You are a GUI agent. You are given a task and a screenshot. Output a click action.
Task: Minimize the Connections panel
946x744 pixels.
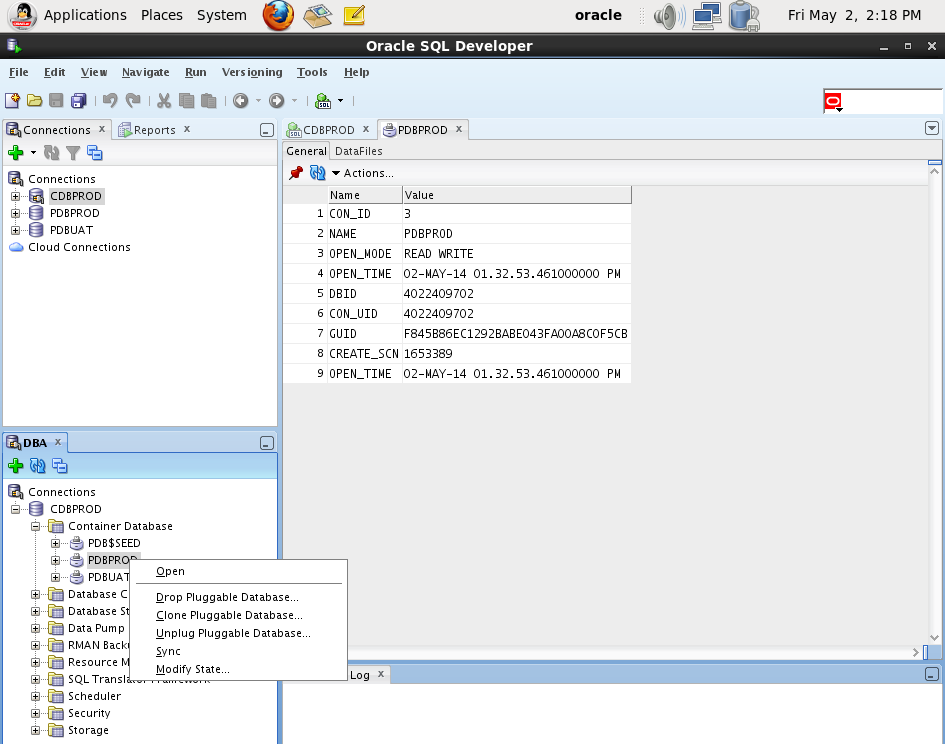click(x=266, y=130)
